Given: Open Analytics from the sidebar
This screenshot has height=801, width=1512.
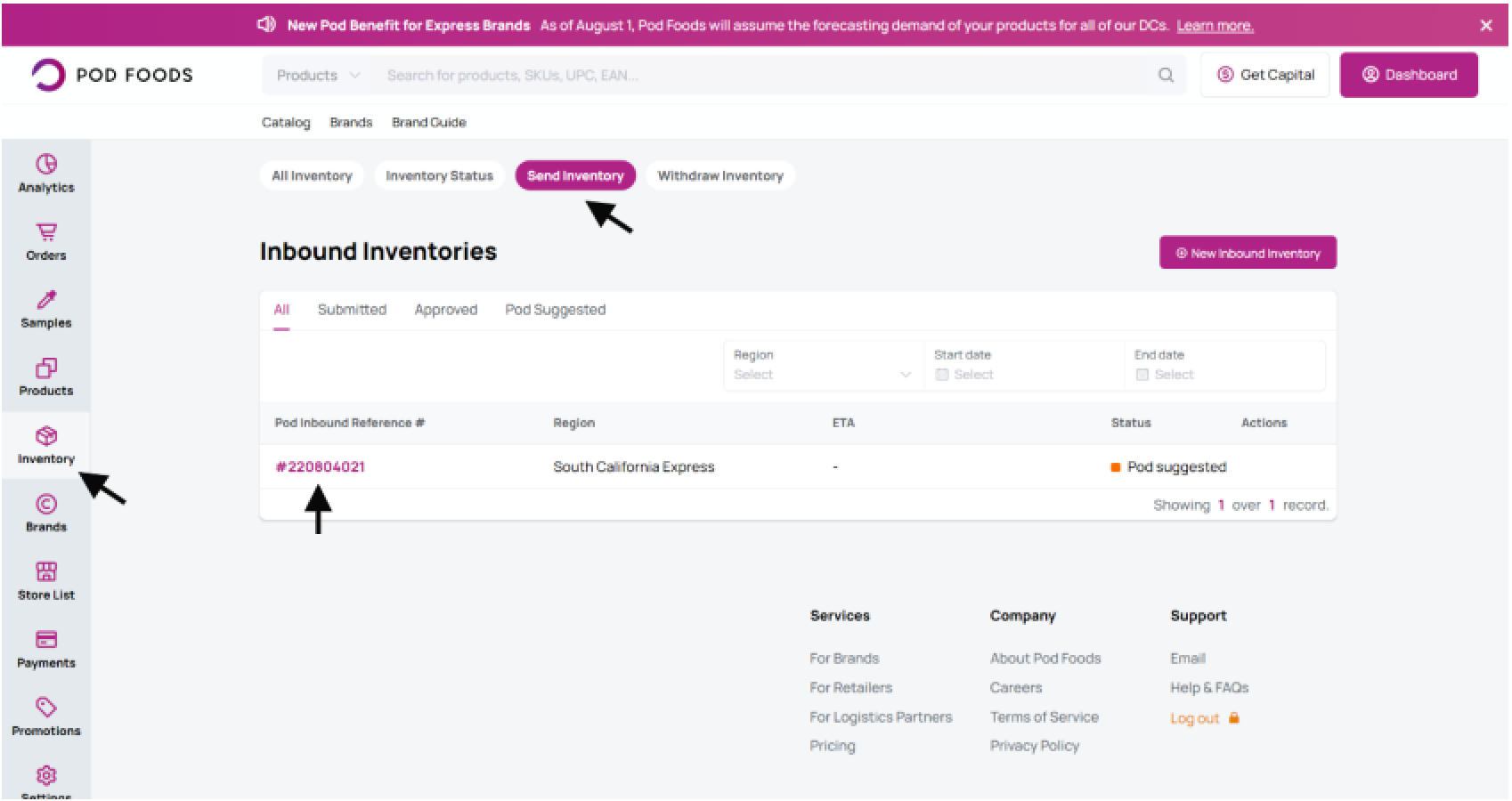Looking at the screenshot, I should coord(46,174).
